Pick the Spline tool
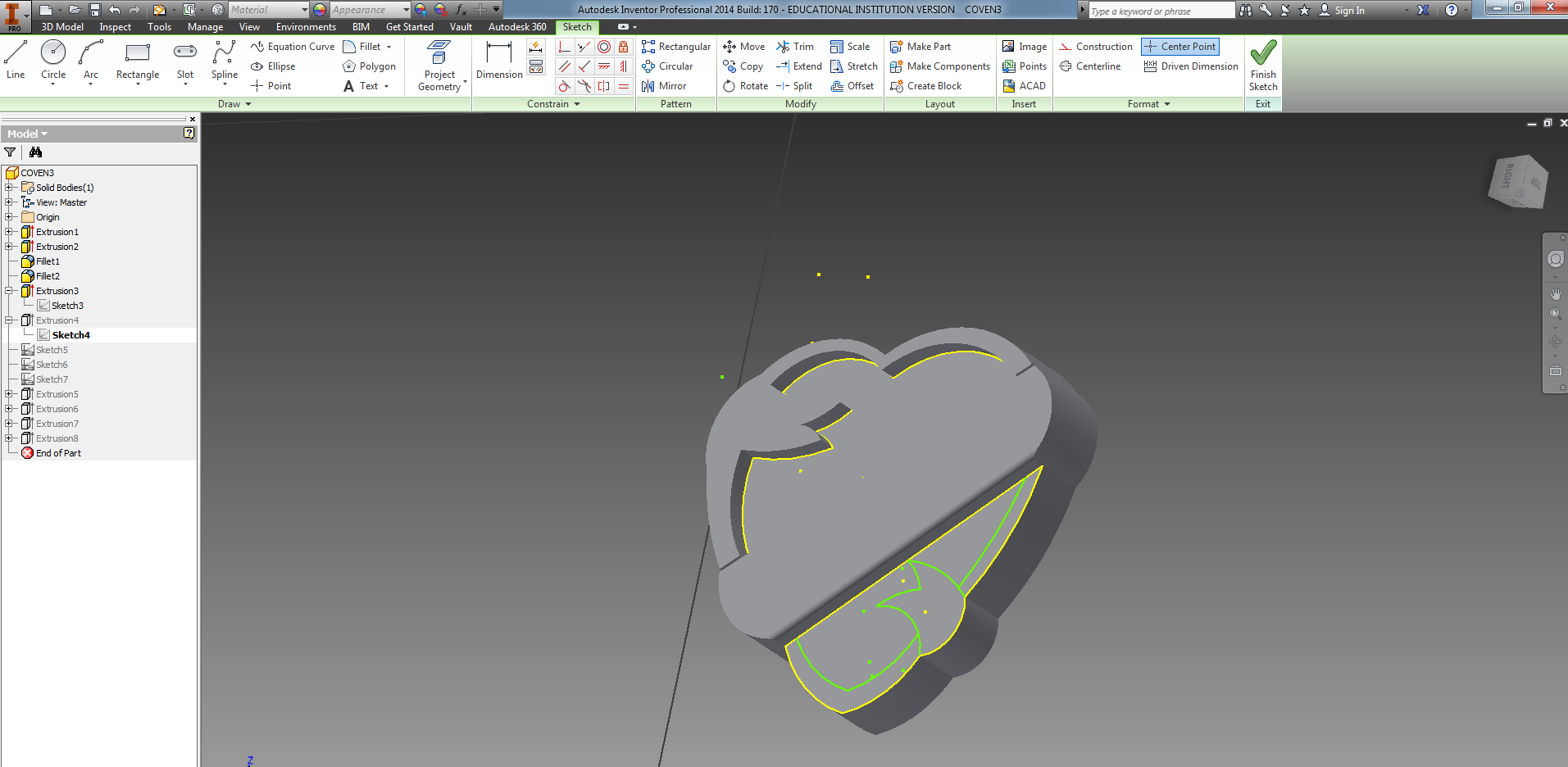The width and height of the screenshot is (1568, 767). pos(224,61)
